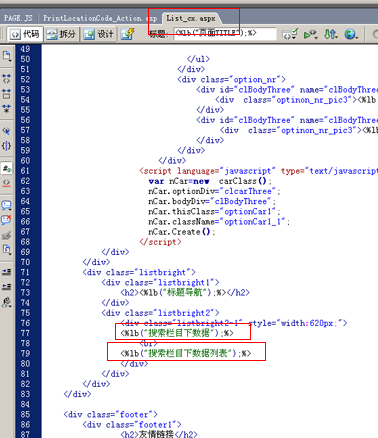Open the PrintLocationCode_Action.asp tab
The width and height of the screenshot is (378, 438).
[x=99, y=18]
